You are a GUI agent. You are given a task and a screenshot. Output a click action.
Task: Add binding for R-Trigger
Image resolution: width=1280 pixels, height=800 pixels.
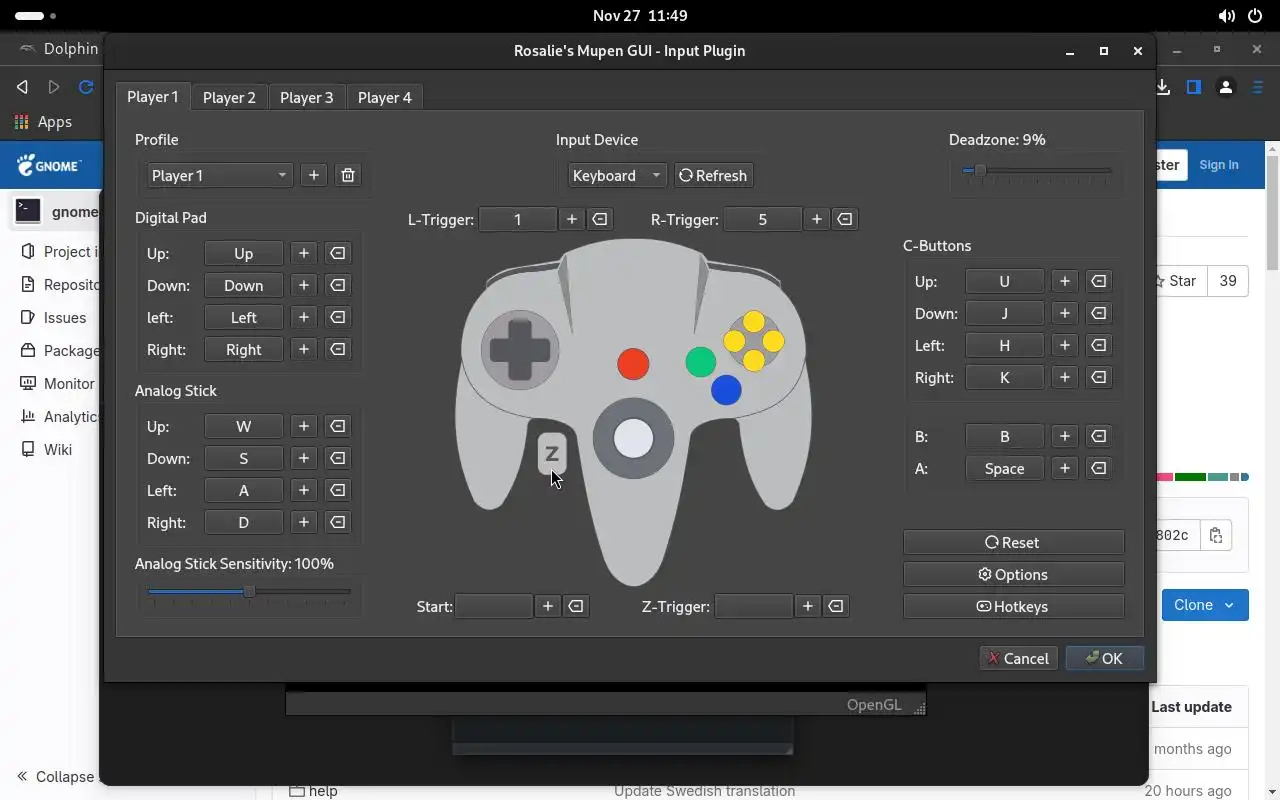(817, 219)
